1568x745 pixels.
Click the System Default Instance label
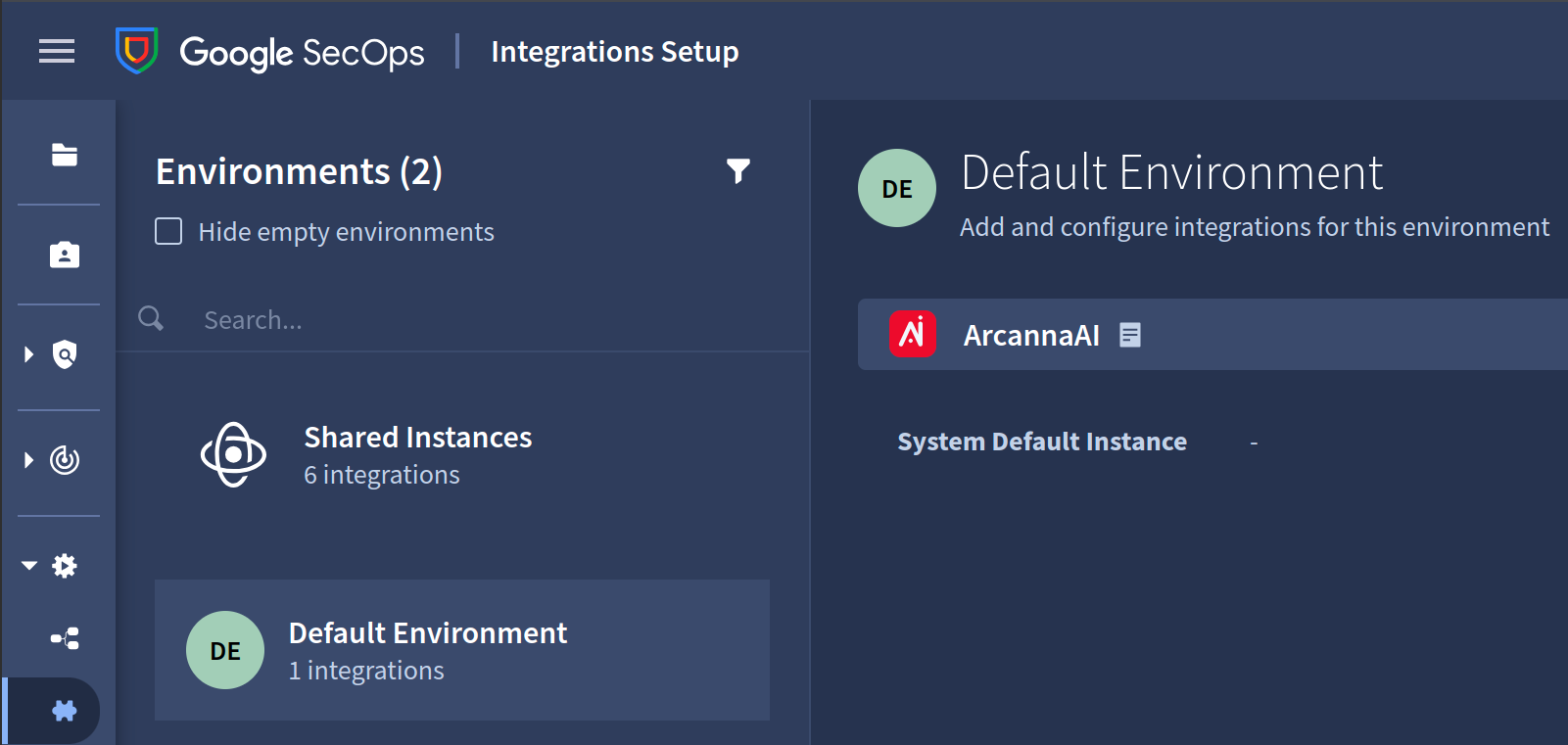(1042, 442)
